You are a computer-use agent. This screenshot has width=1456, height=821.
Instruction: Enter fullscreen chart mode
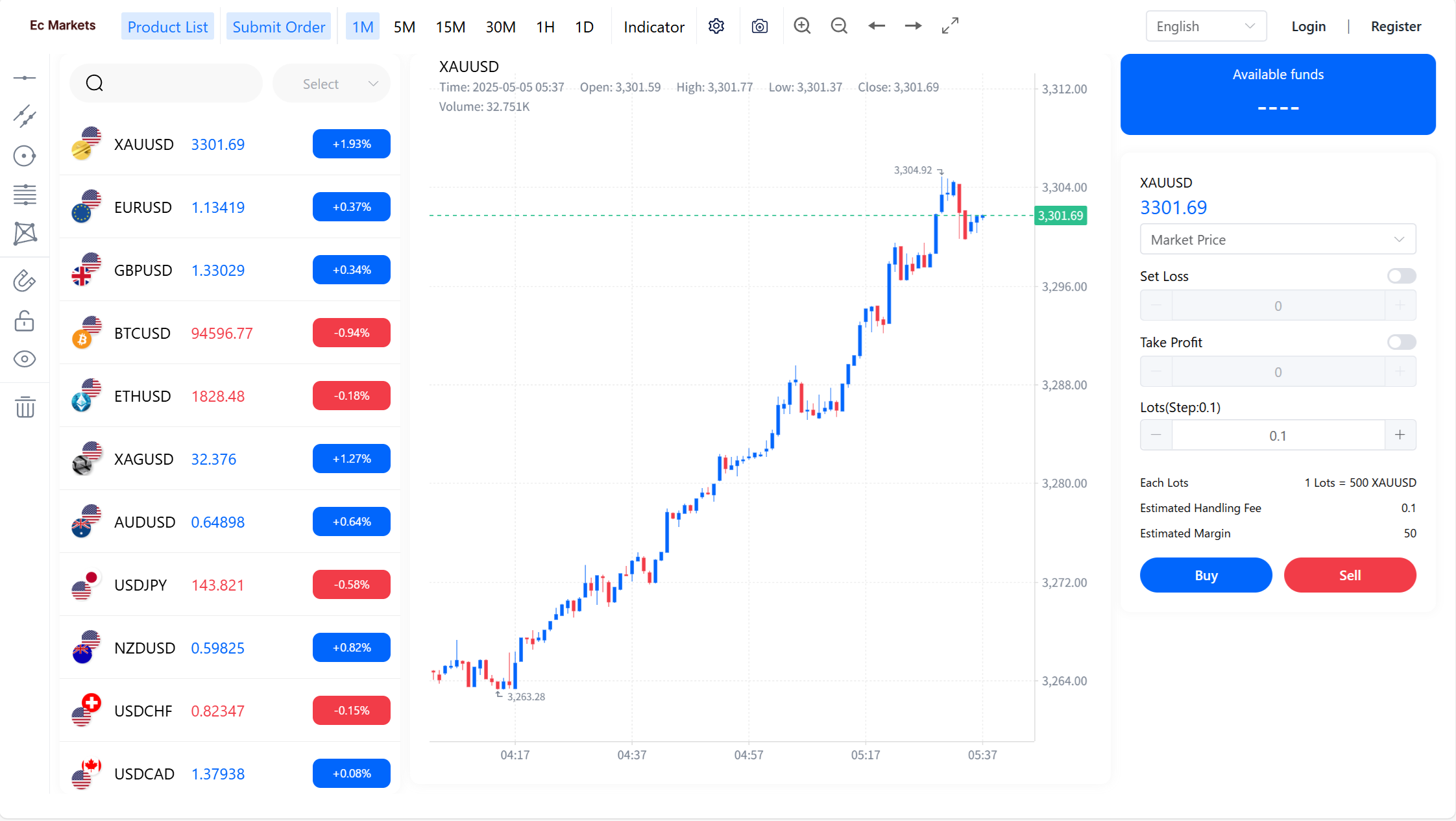[950, 26]
